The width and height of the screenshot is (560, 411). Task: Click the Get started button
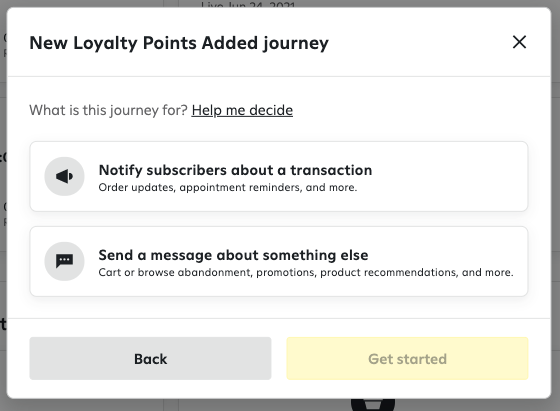click(407, 359)
